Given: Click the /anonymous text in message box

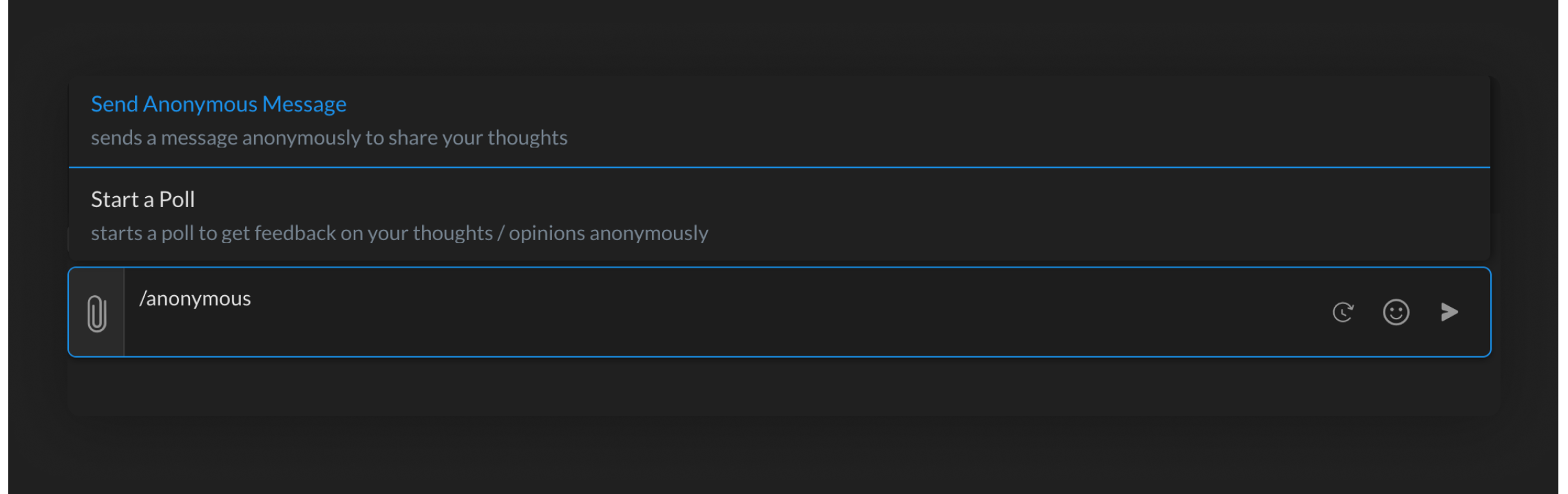Looking at the screenshot, I should click(195, 299).
